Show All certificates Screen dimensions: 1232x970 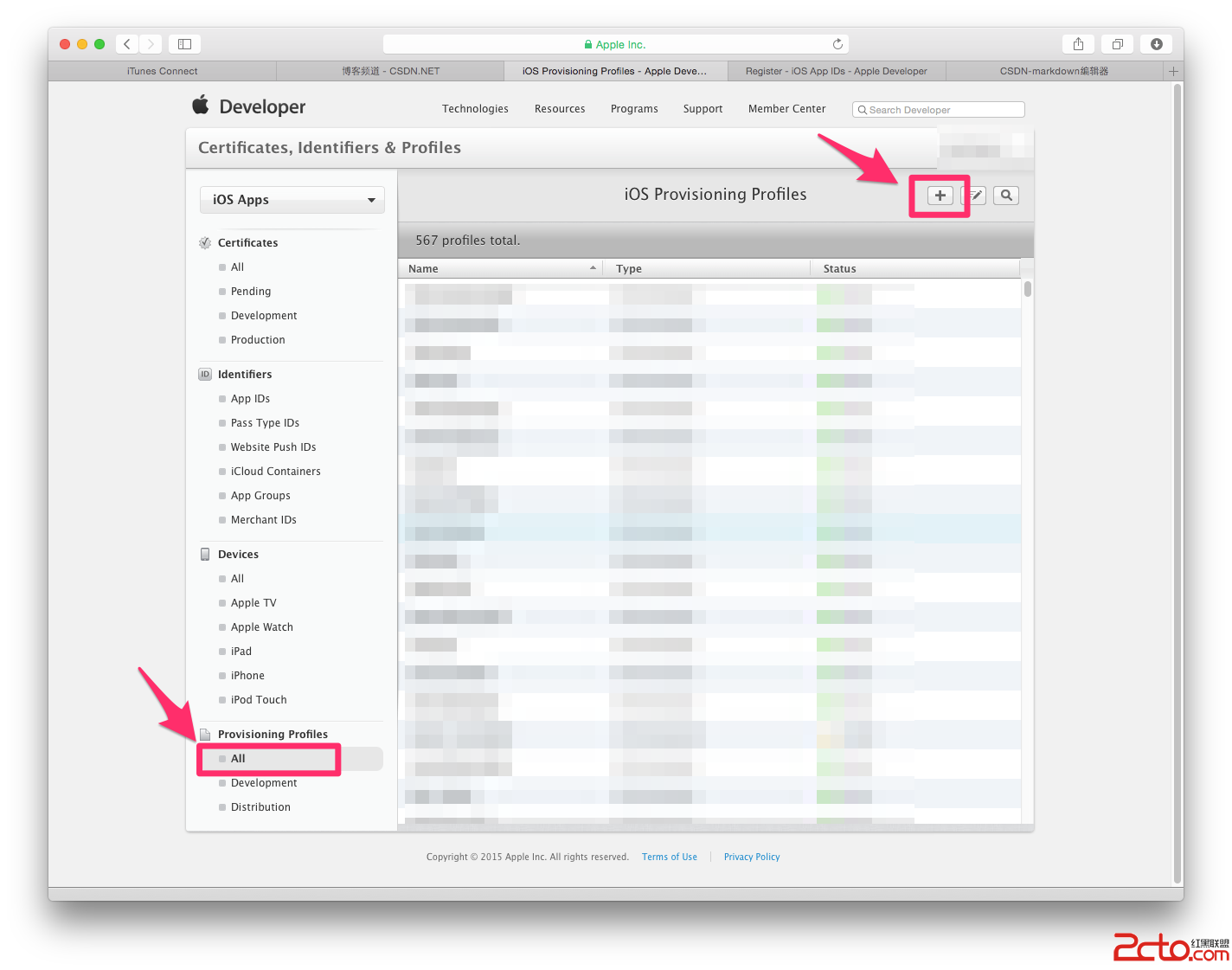(237, 267)
